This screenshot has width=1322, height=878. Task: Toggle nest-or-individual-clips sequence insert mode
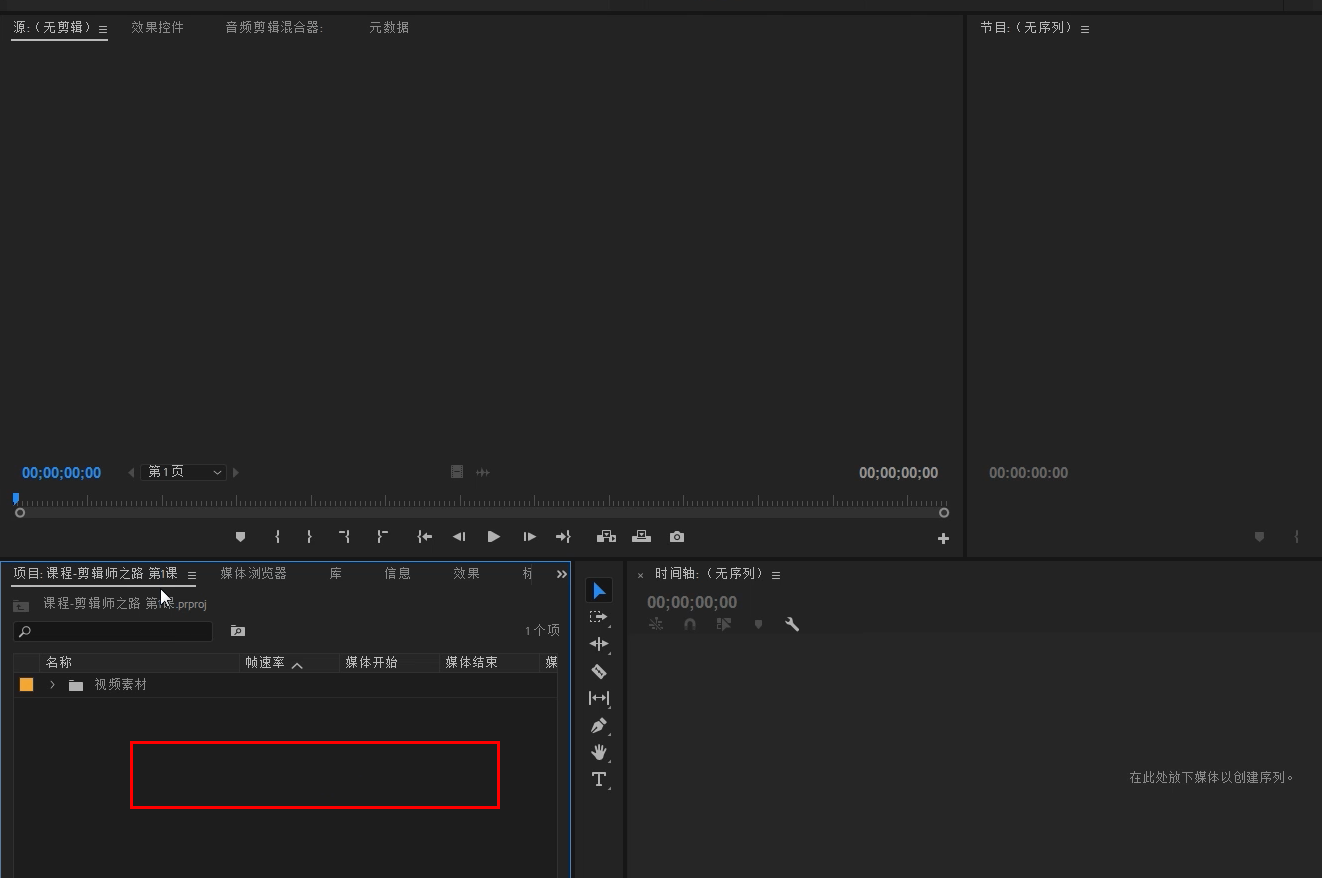656,624
